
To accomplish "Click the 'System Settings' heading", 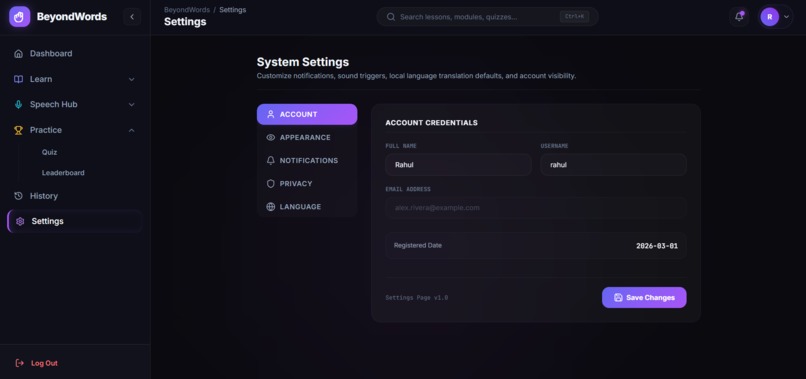I will click(303, 62).
